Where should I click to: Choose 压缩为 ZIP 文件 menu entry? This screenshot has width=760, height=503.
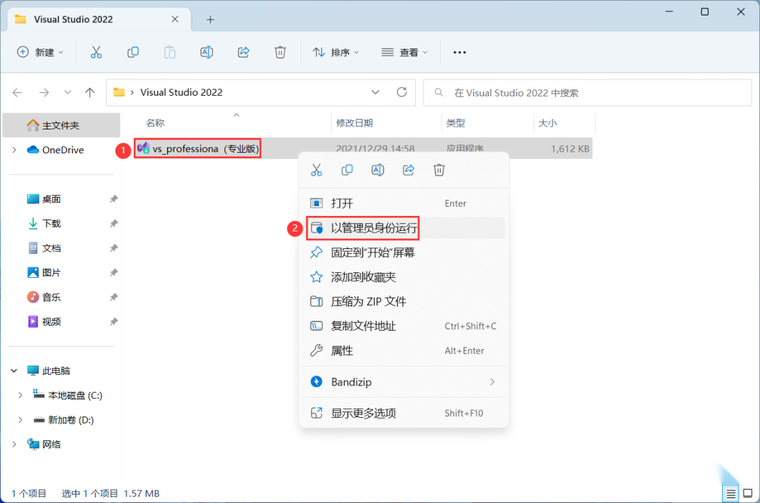coord(404,301)
